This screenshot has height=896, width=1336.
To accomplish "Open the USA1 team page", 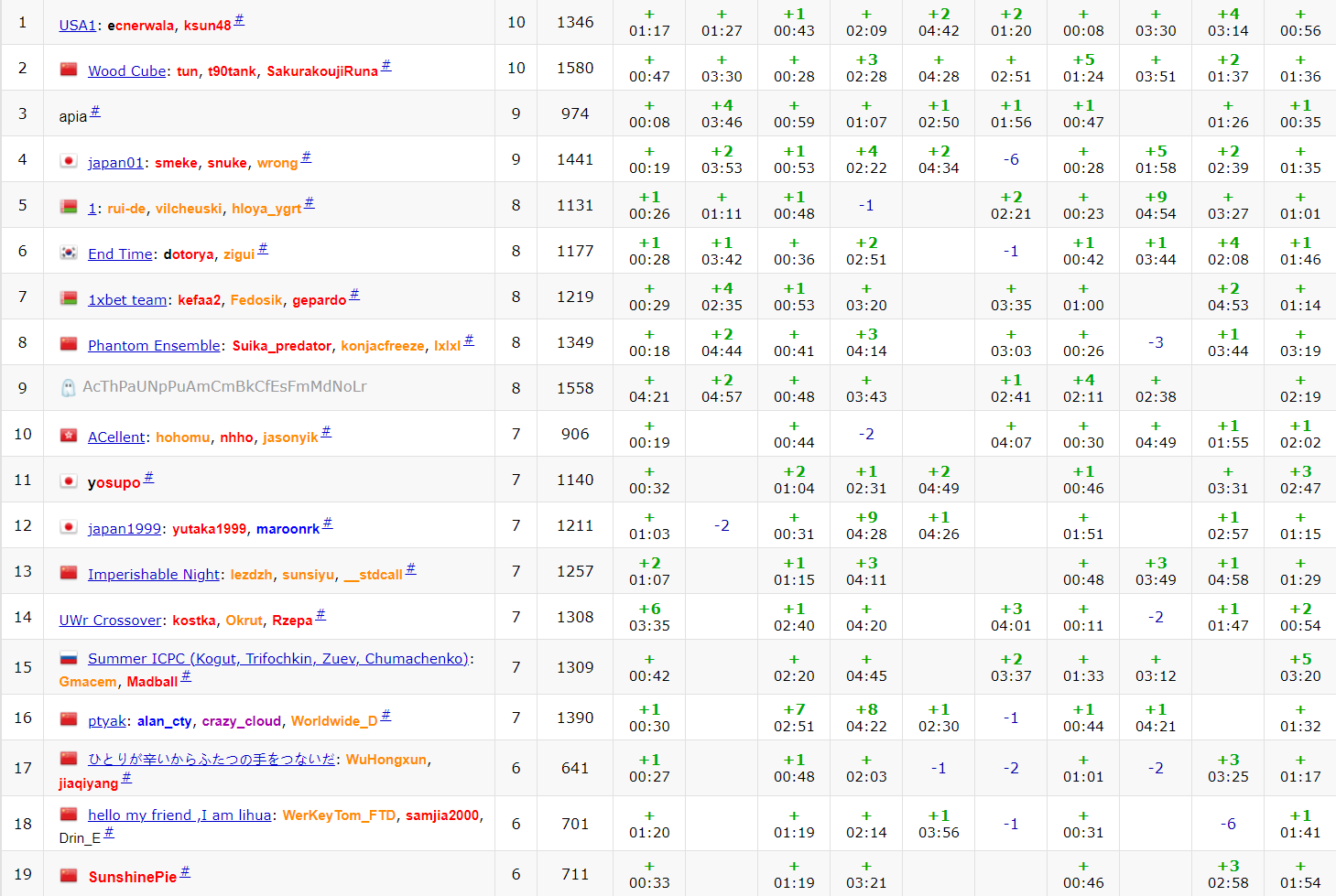I will pyautogui.click(x=78, y=26).
